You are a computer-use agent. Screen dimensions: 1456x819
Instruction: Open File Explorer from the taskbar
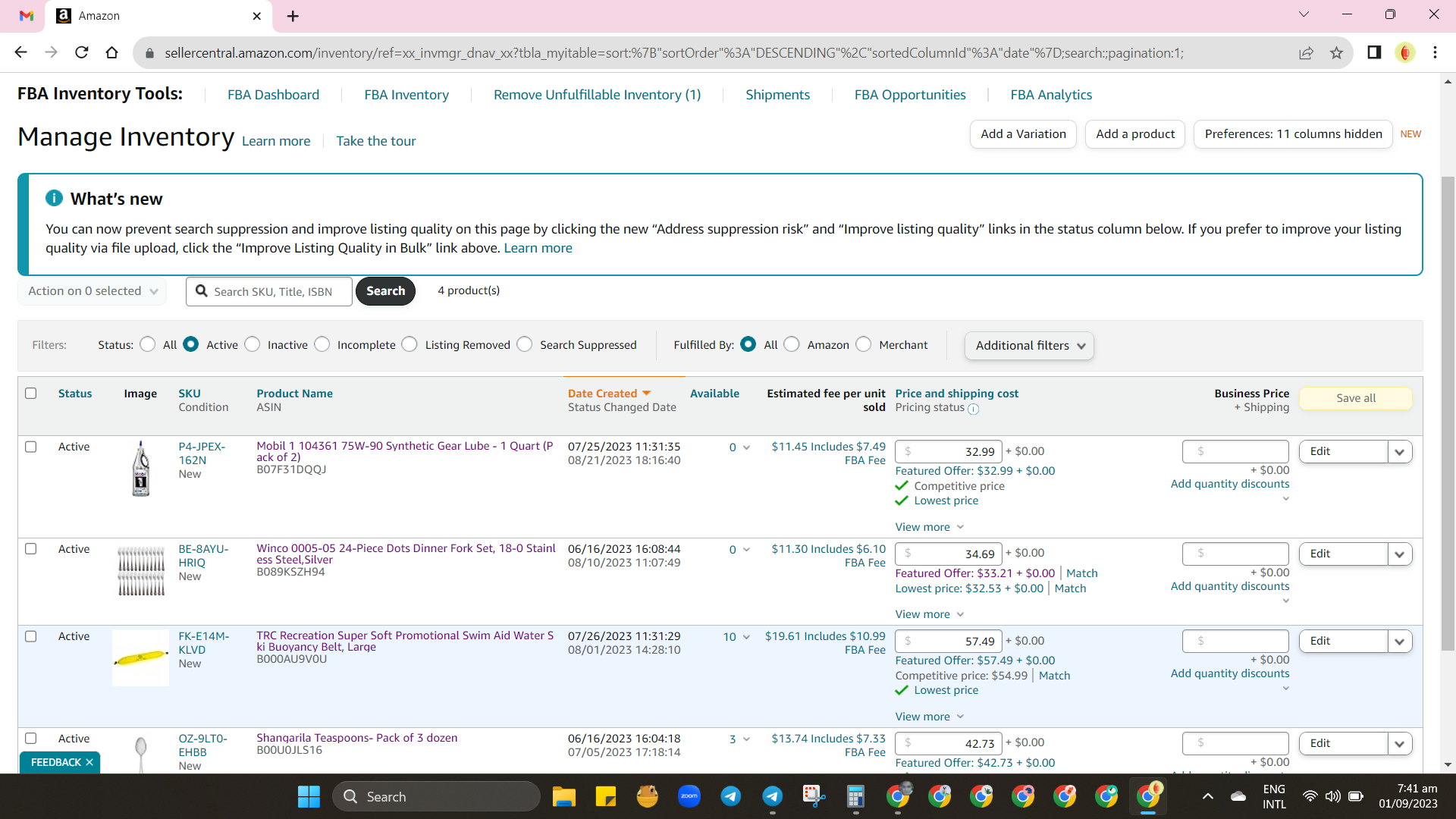563,796
